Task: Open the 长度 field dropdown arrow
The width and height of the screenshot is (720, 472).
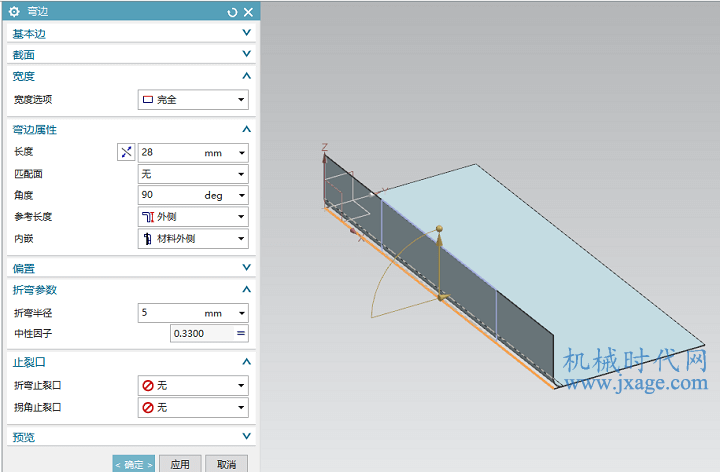Action: [x=242, y=153]
